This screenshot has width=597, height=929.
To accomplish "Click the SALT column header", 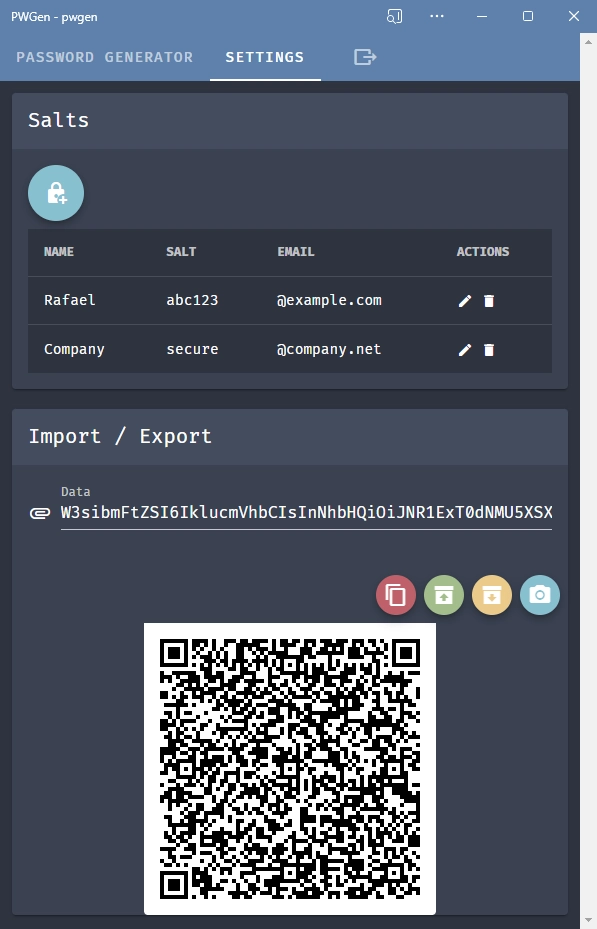I will point(181,252).
